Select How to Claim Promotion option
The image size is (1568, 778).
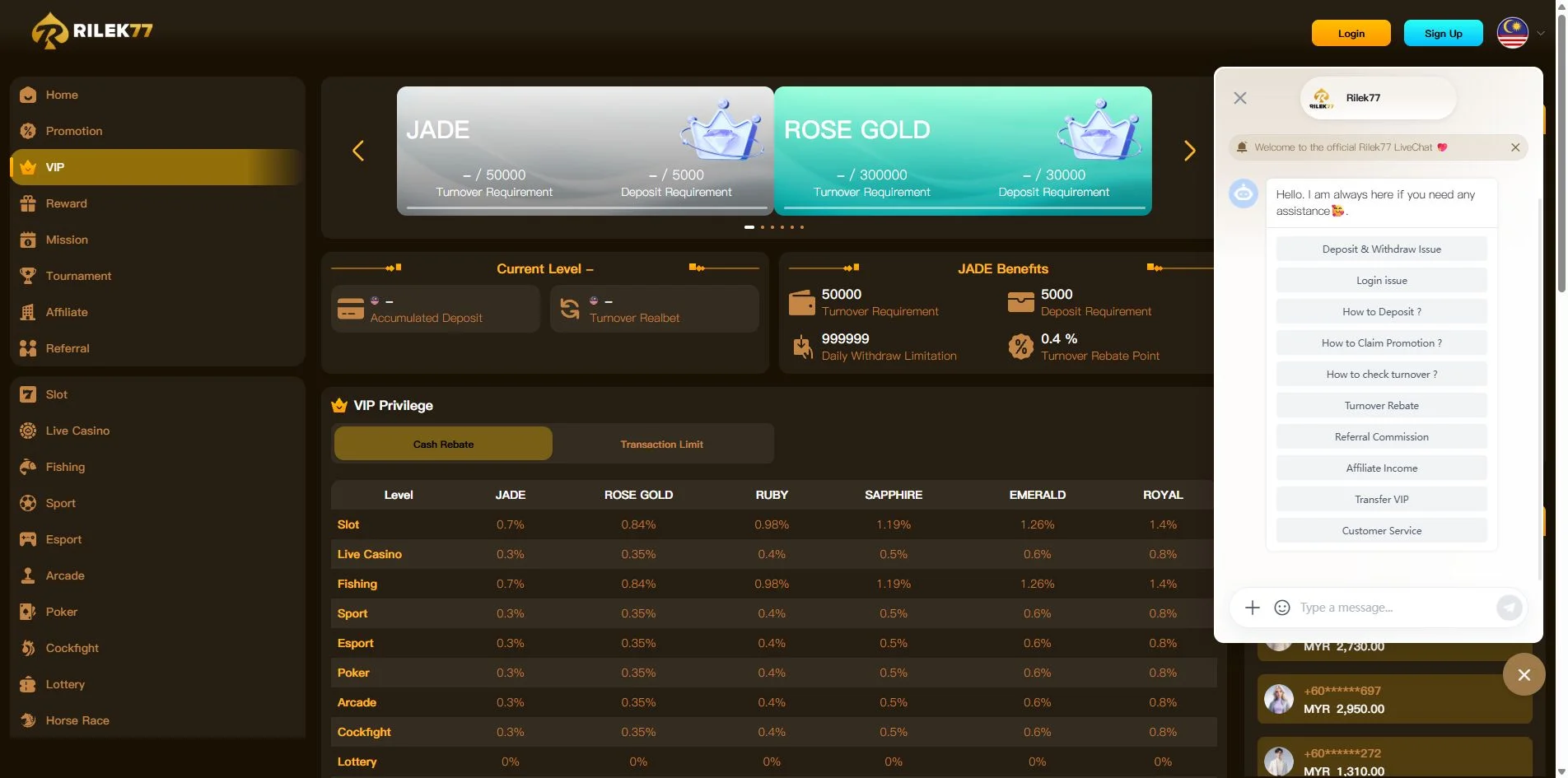(x=1382, y=342)
